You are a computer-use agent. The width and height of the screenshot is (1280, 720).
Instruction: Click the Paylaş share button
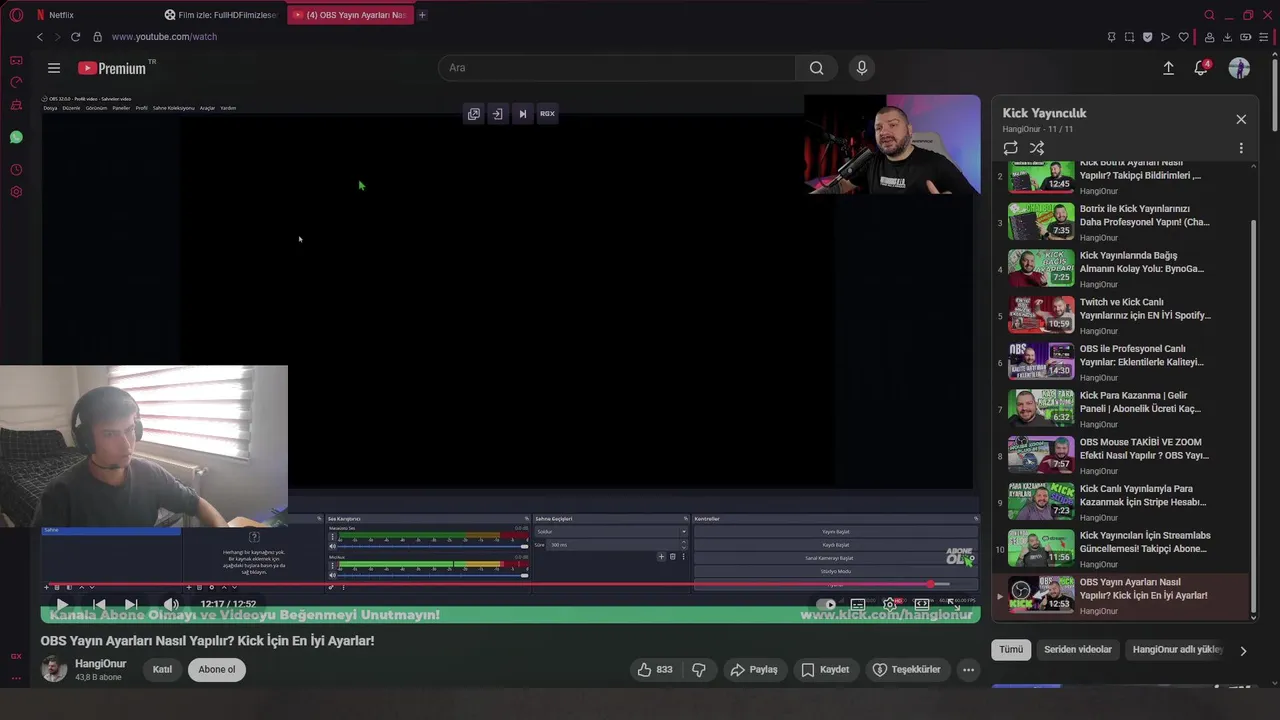pos(754,670)
